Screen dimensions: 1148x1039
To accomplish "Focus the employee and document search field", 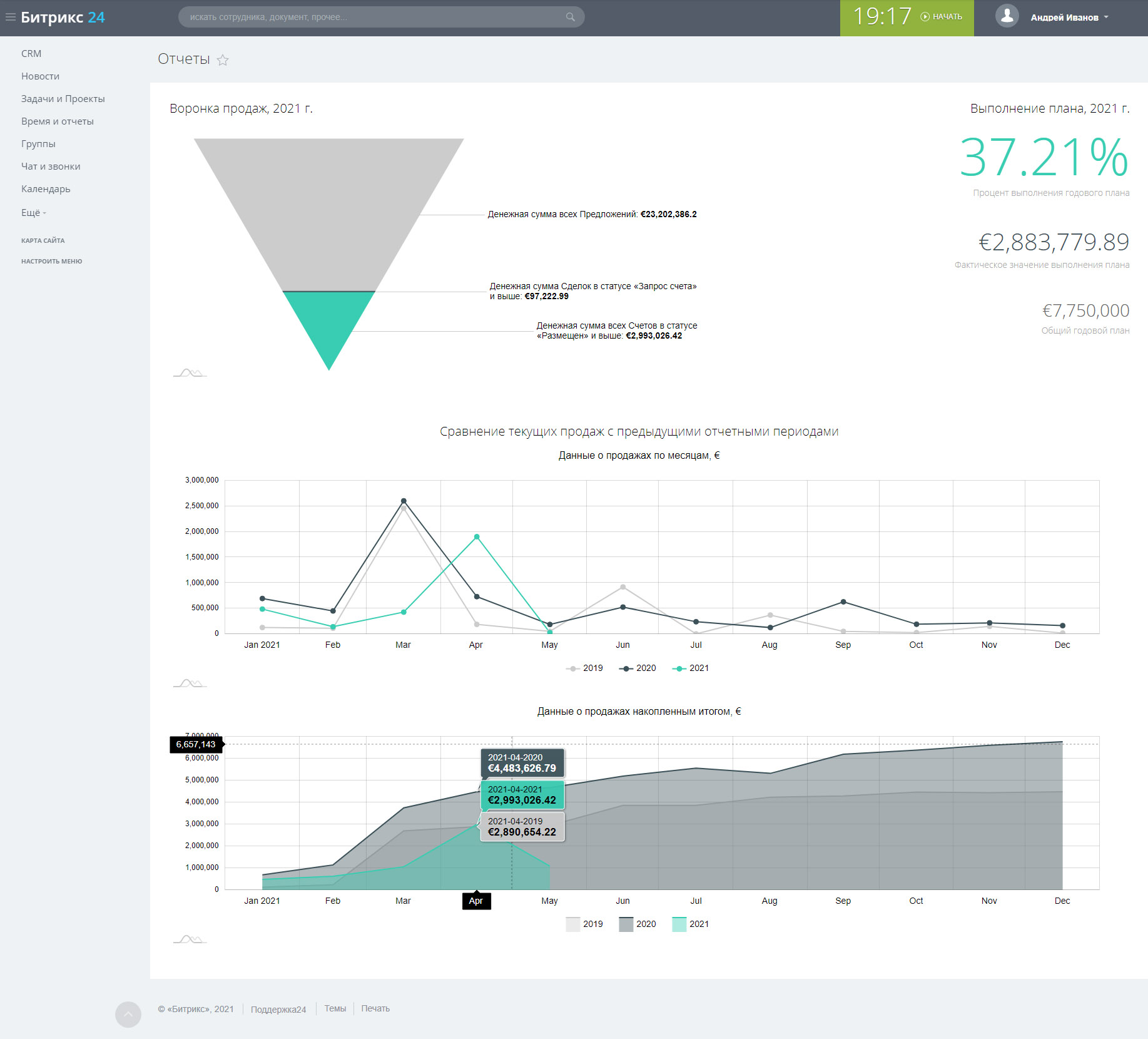I will pos(375,17).
